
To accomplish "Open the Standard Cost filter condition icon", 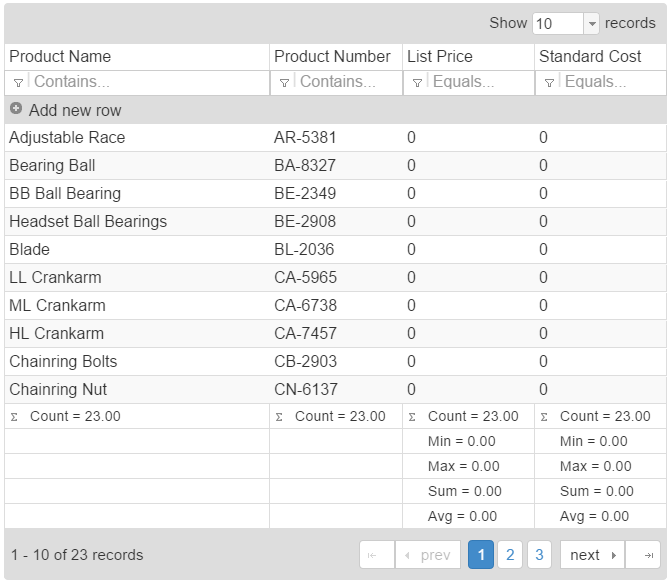I will click(x=549, y=83).
